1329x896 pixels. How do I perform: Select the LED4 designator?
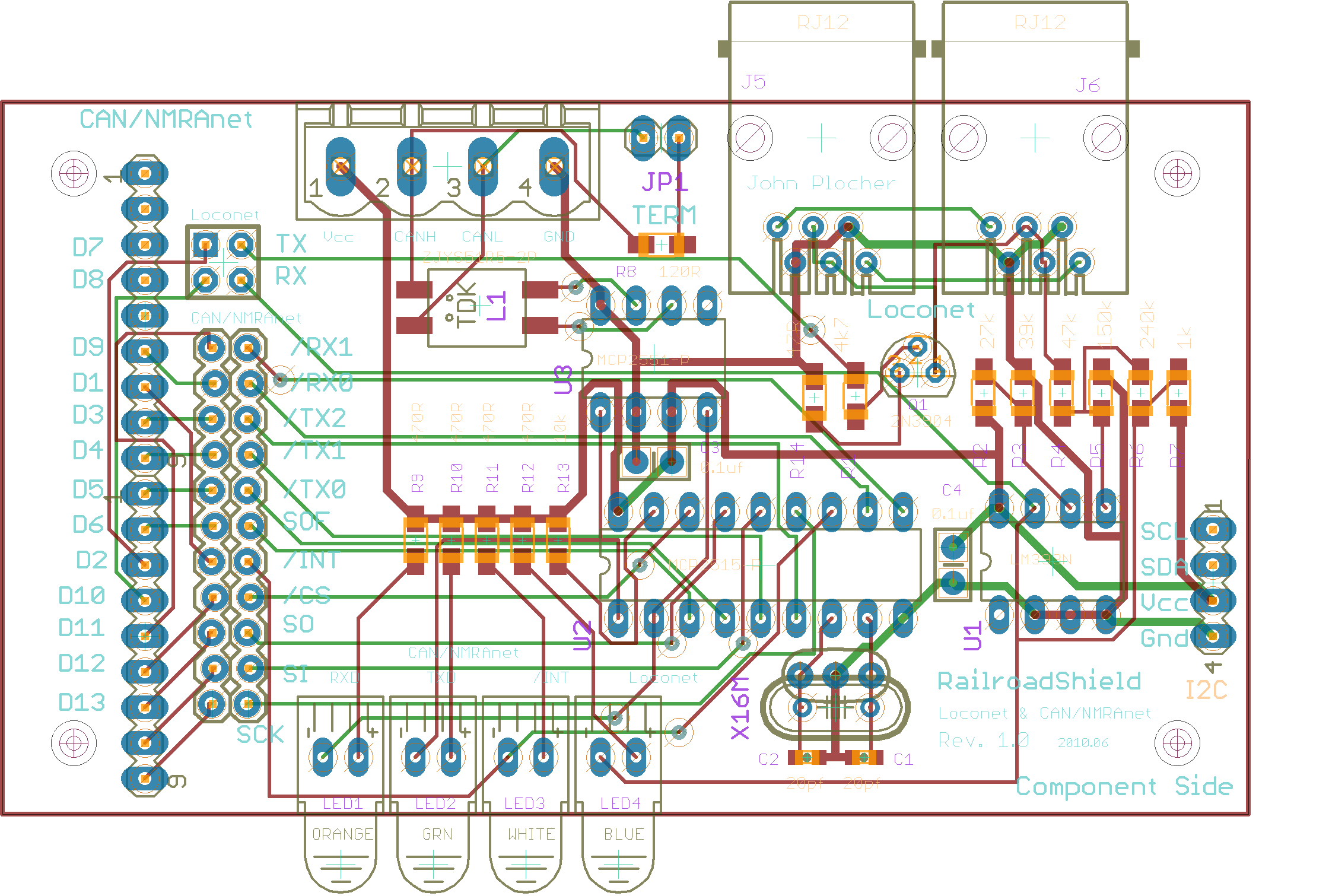(621, 804)
